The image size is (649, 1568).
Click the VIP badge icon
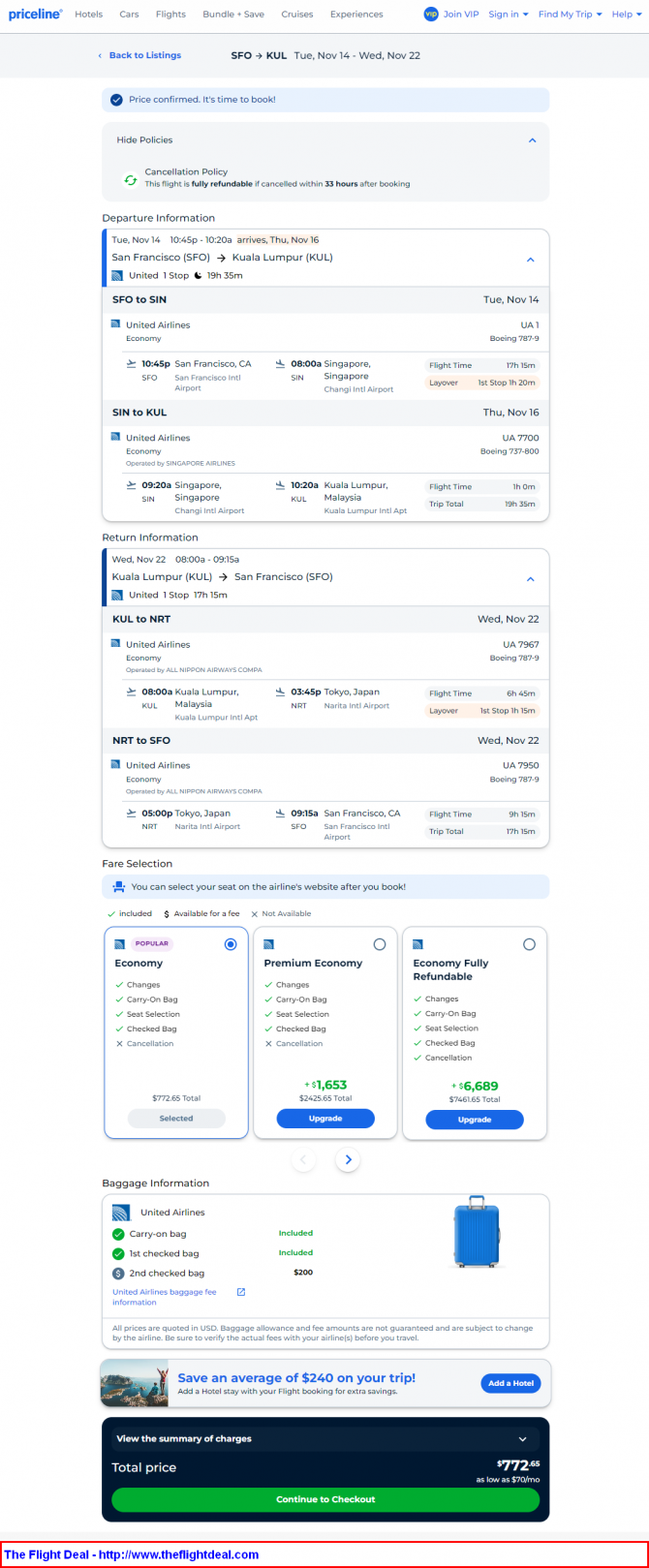coord(431,15)
